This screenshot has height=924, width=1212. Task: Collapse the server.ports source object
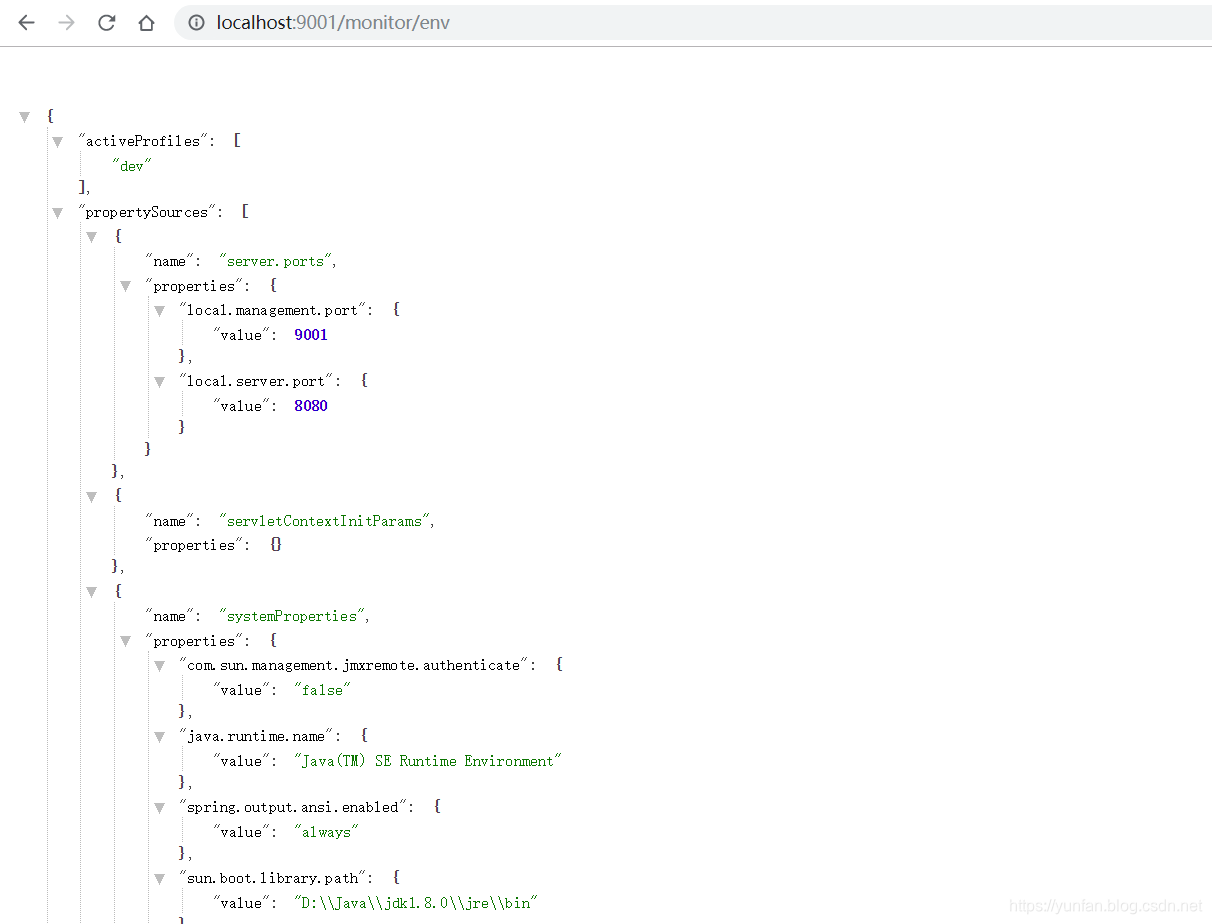[92, 237]
